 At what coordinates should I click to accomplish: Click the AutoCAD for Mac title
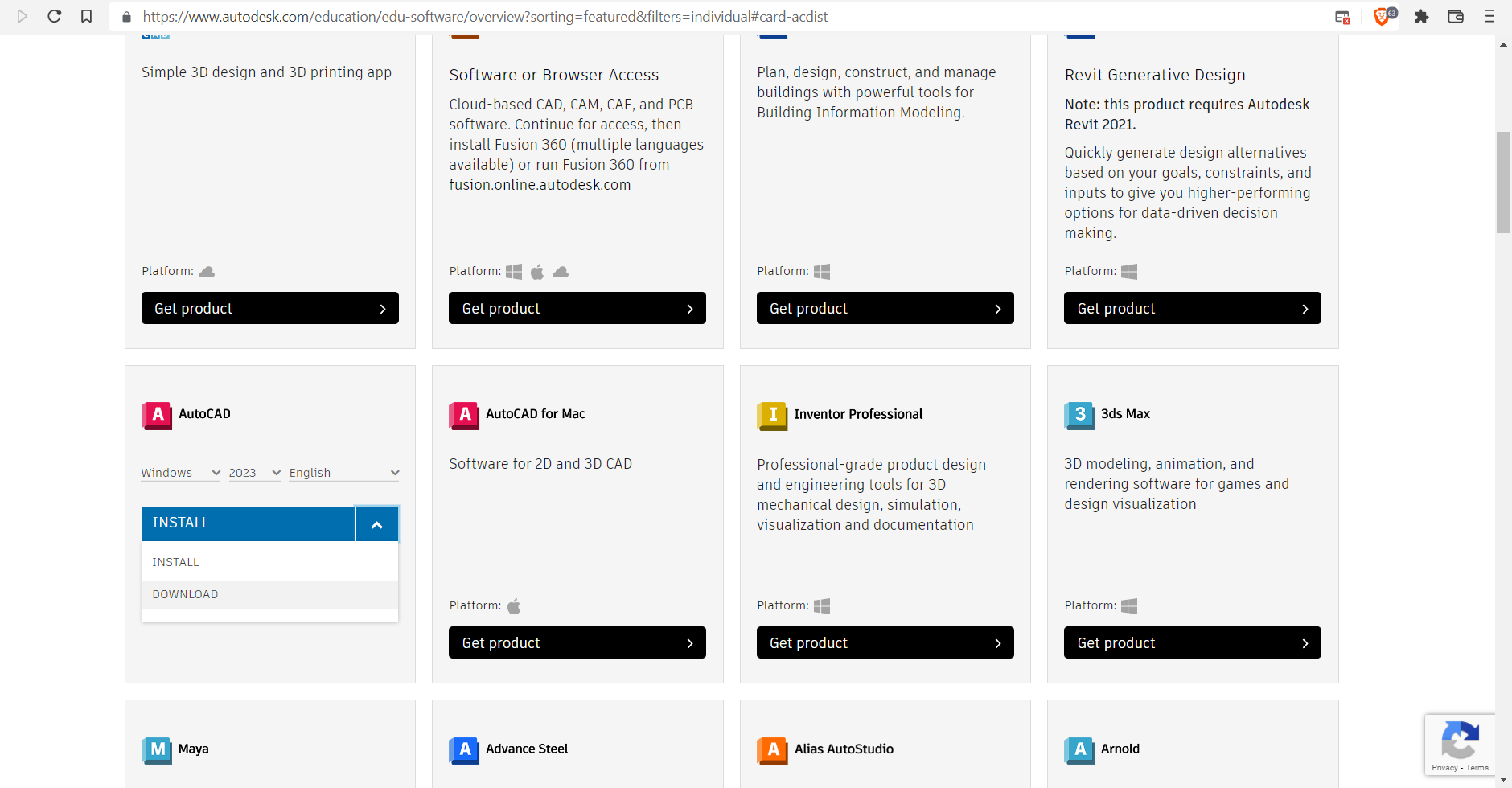click(x=536, y=414)
